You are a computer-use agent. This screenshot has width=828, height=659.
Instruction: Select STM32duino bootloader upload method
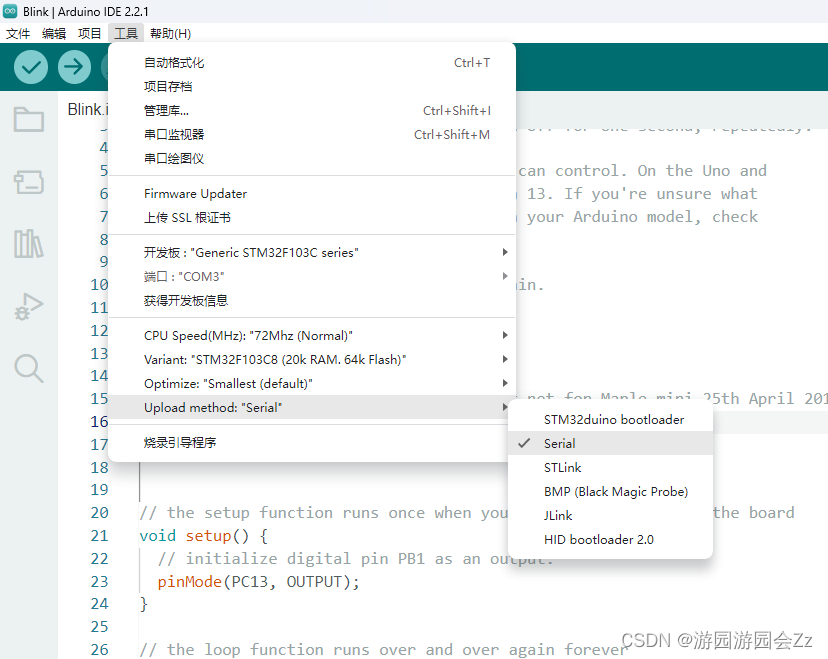[x=610, y=420]
